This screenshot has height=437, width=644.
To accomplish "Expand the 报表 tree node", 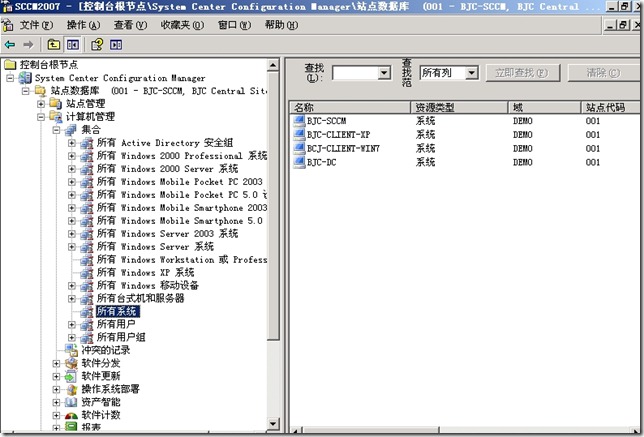I will [56, 427].
